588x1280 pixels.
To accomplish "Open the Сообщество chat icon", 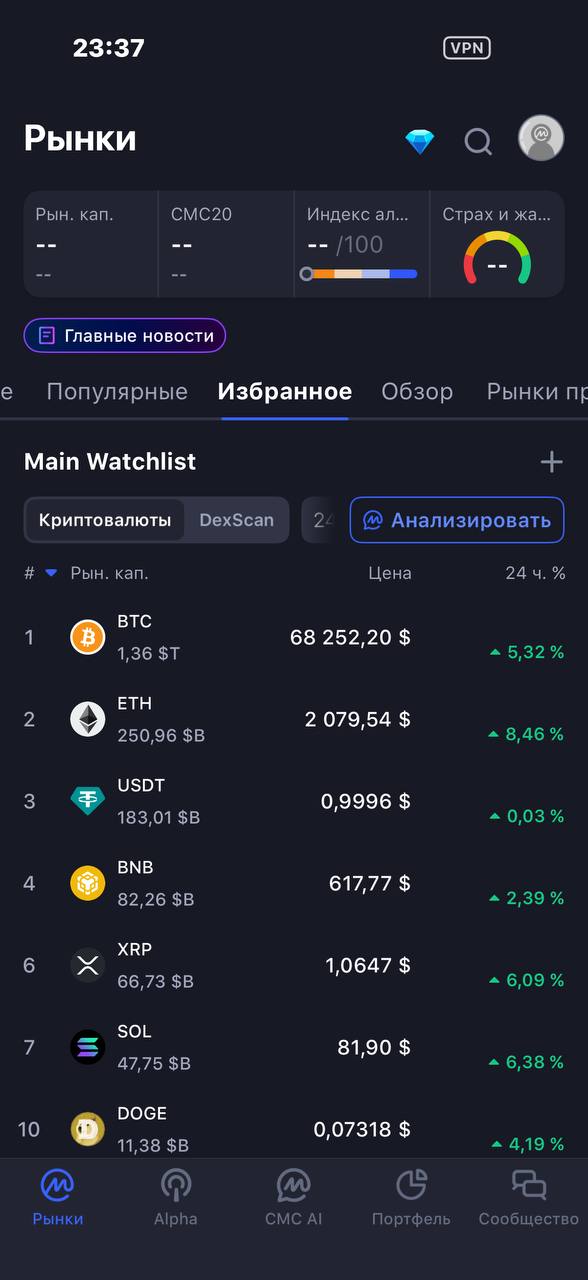I will (529, 1197).
